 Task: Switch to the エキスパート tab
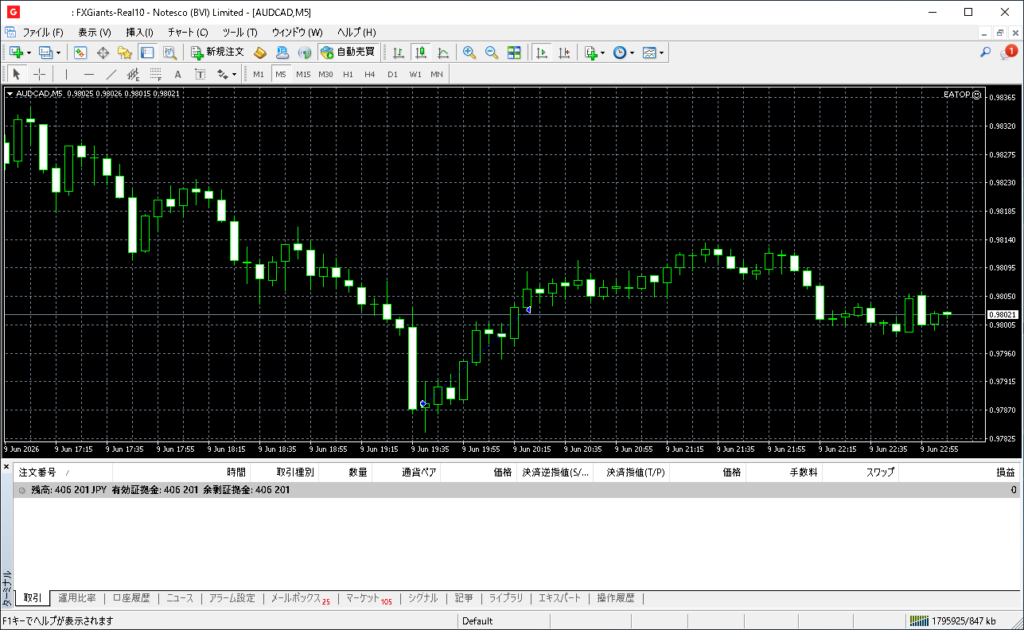coord(559,598)
